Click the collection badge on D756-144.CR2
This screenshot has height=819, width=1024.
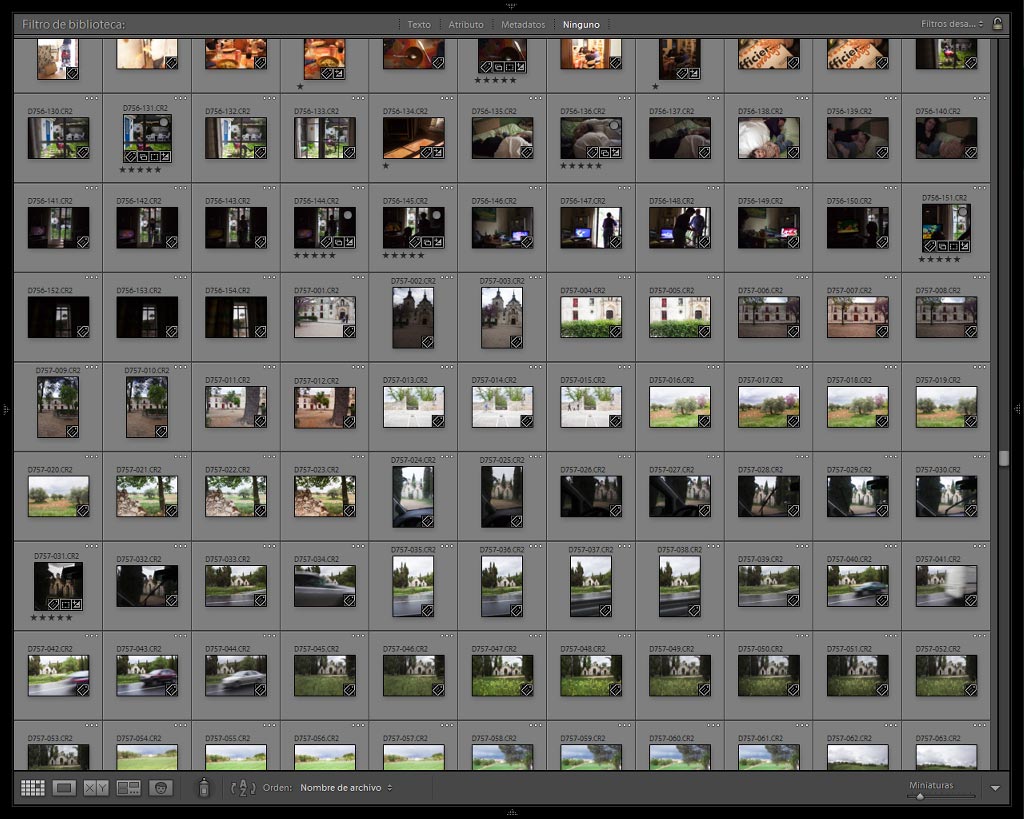pos(338,242)
